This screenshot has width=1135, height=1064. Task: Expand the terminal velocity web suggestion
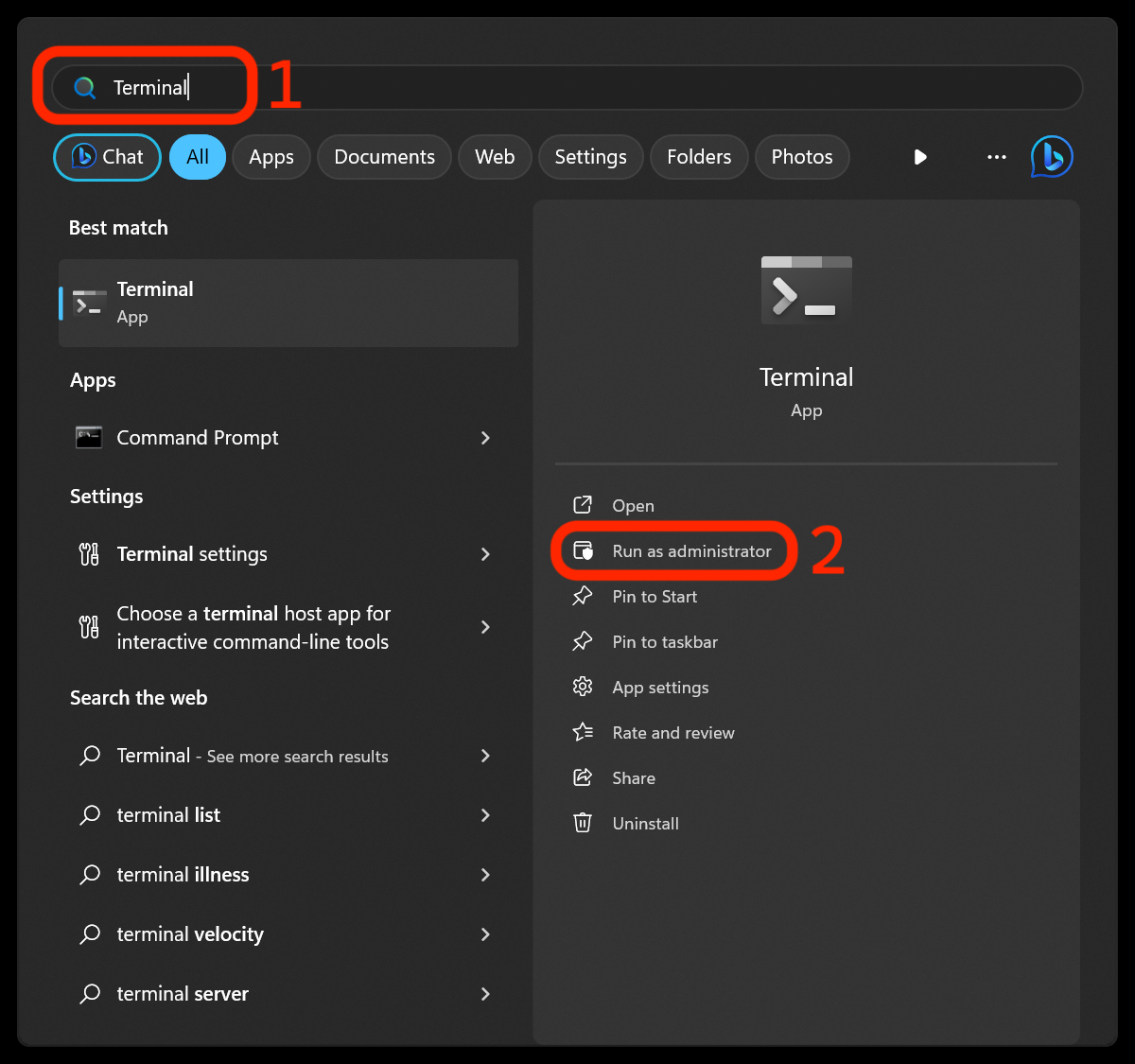click(485, 934)
